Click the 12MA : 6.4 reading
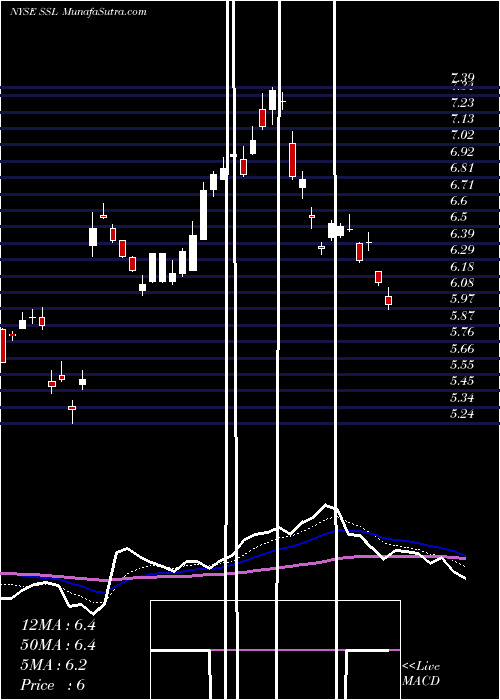The height and width of the screenshot is (700, 500). coord(58,625)
